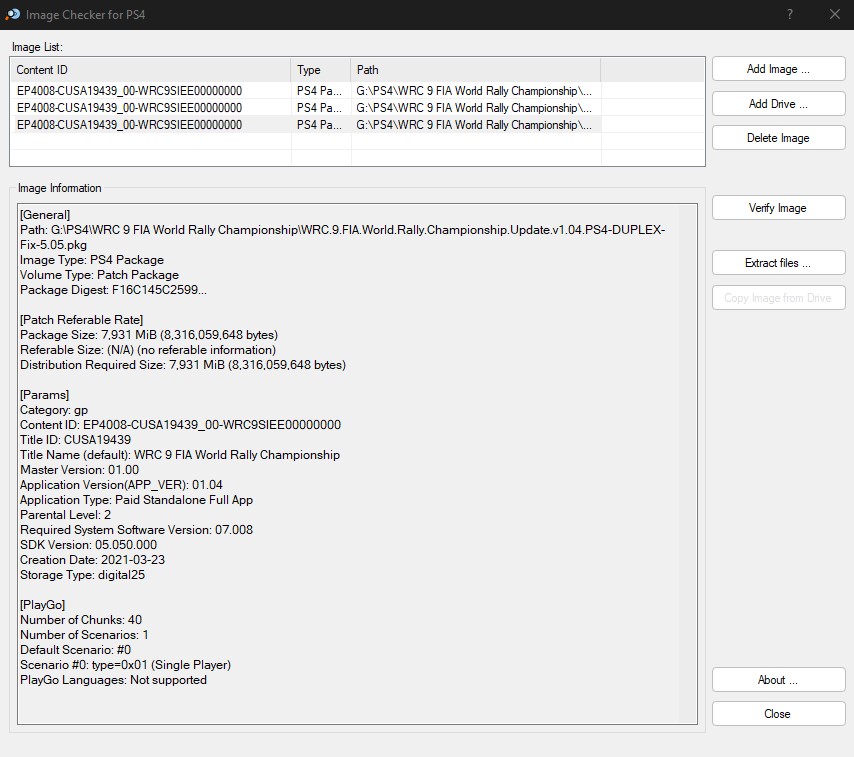Click the '[Patch Referable Rate]' heading
Image resolution: width=854 pixels, height=757 pixels.
82,320
